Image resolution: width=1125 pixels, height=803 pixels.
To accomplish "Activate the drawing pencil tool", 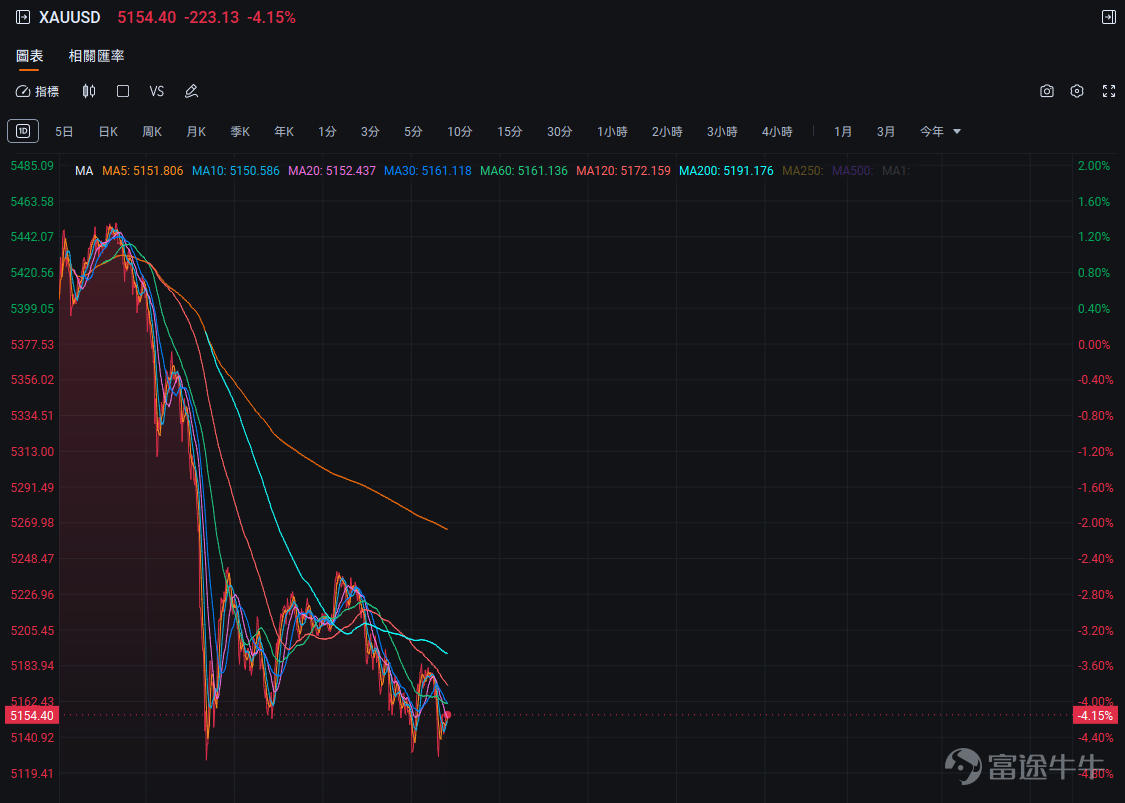I will [191, 91].
